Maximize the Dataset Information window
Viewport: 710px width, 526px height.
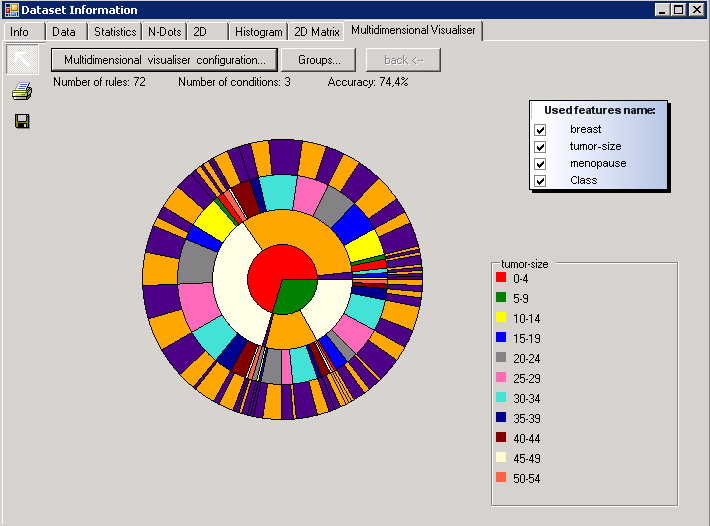(679, 10)
